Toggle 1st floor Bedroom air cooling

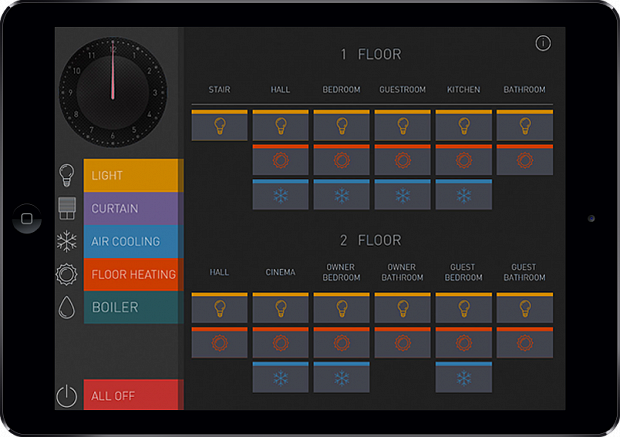pyautogui.click(x=342, y=195)
